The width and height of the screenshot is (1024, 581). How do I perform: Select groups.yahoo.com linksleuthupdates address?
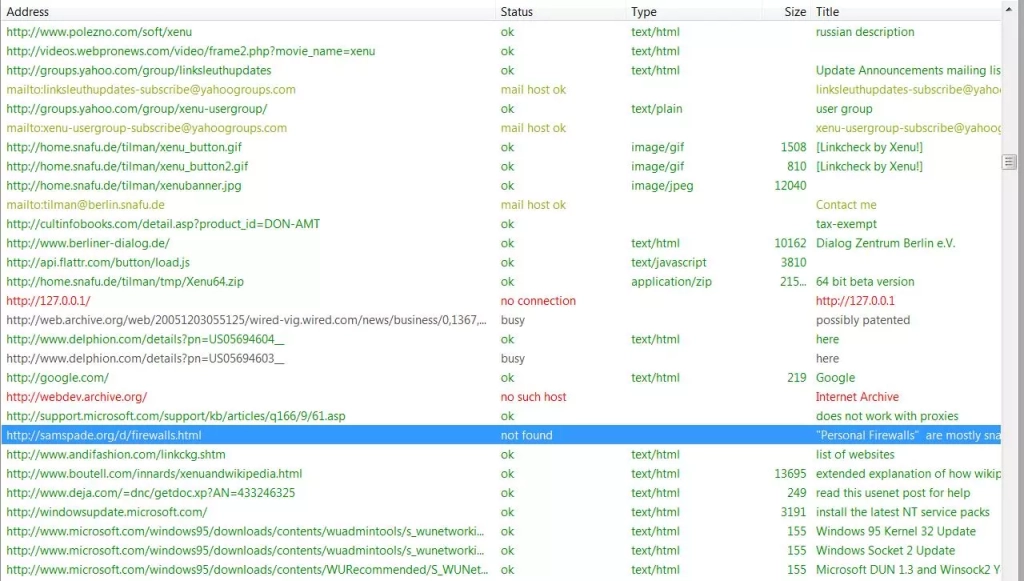[x=138, y=71]
